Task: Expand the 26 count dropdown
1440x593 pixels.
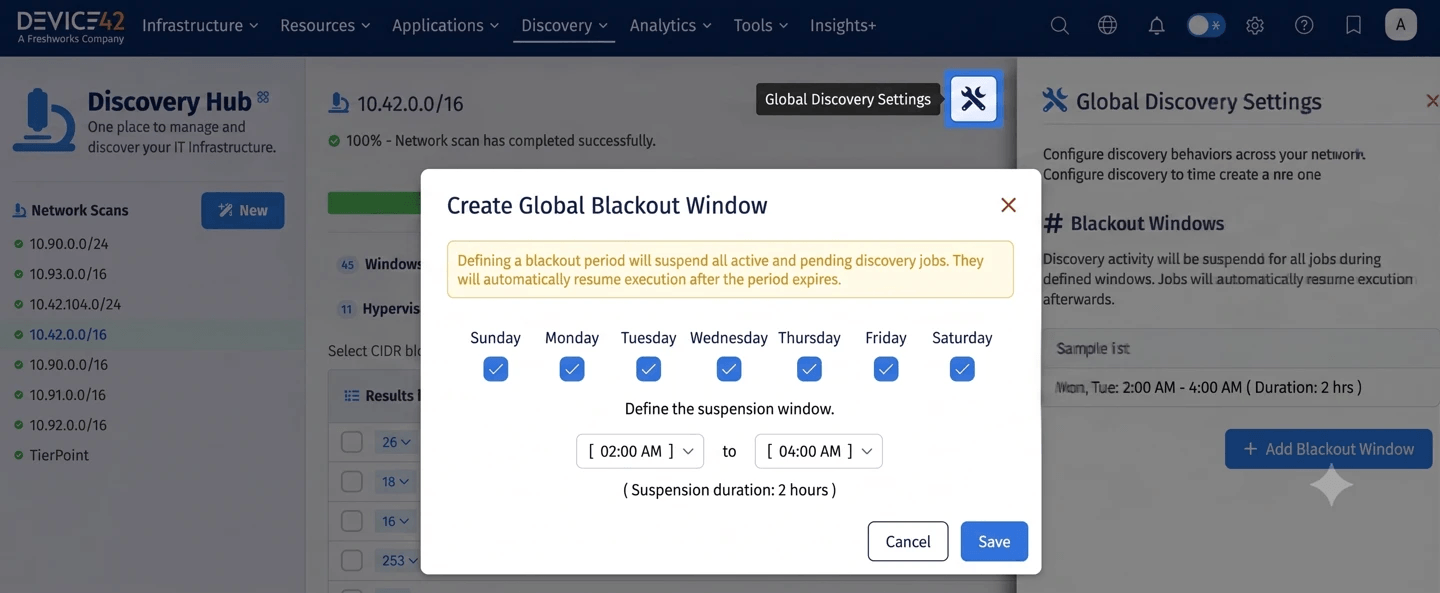Action: click(395, 442)
